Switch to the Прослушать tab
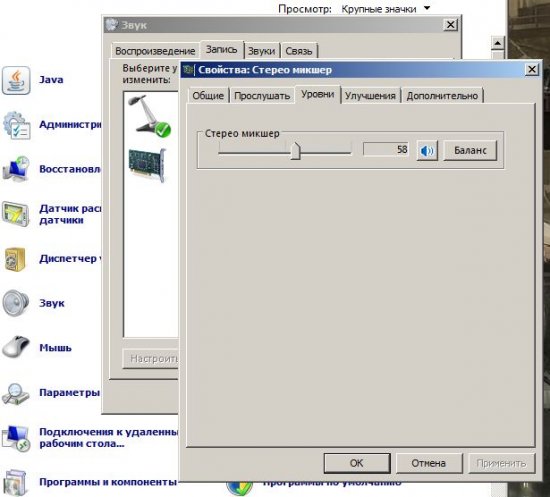Screen dimensions: 550x497 262,96
